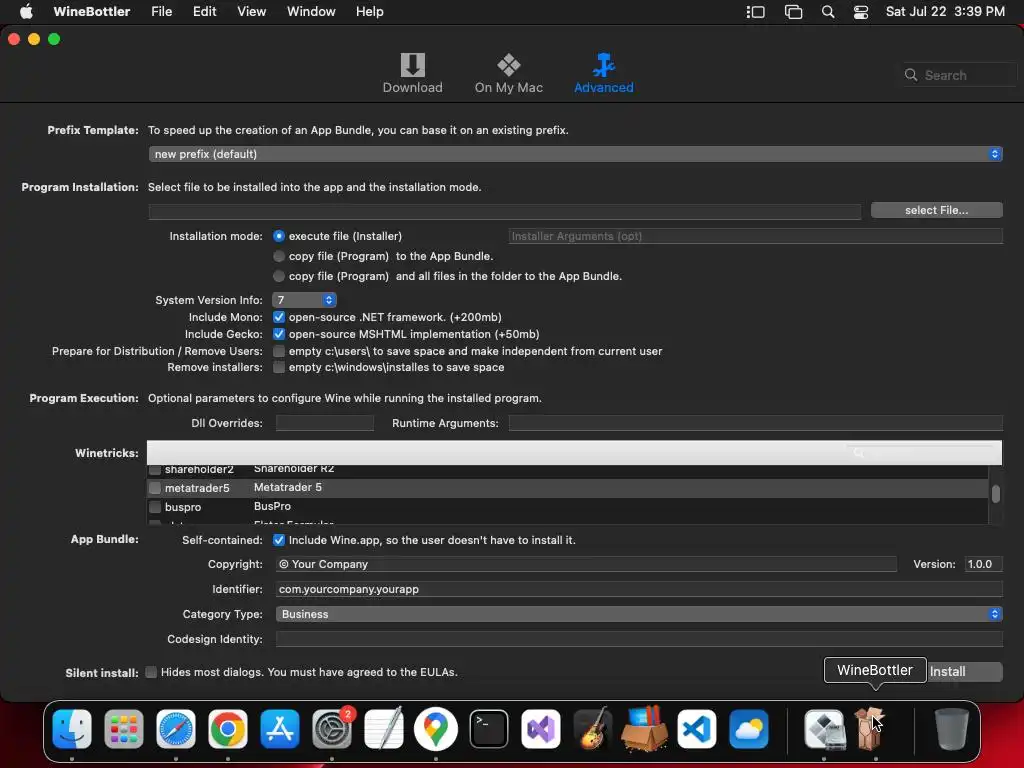Click the Dll Overrides field
1024x768 pixels.
click(x=325, y=423)
